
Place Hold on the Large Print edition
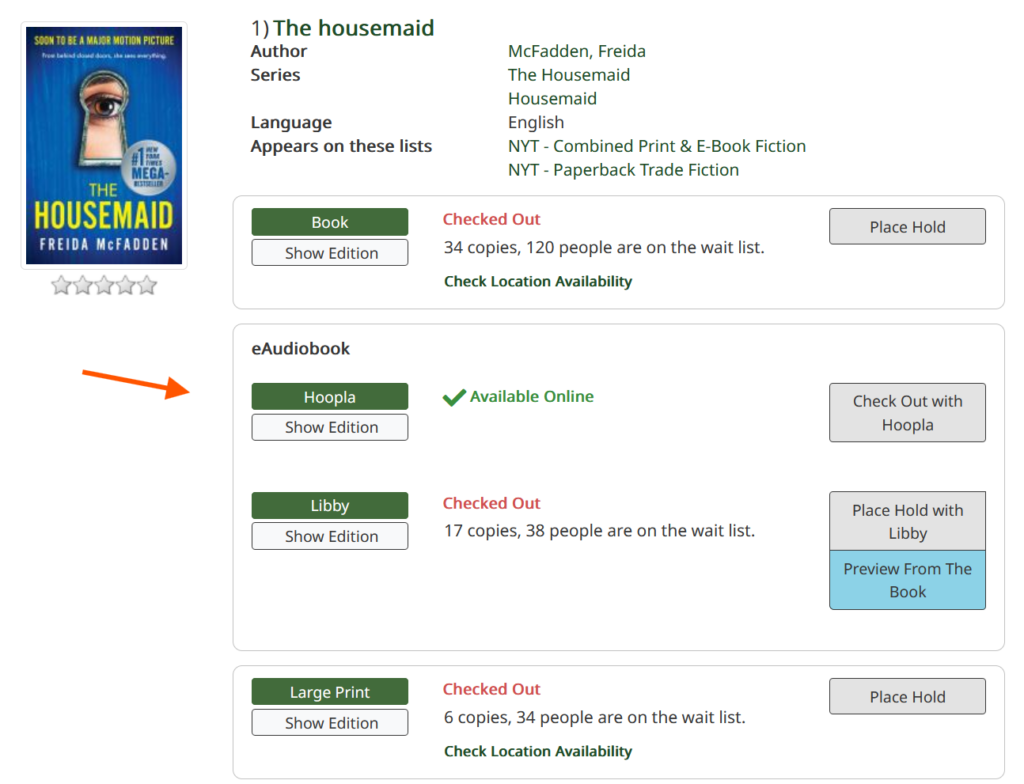pos(907,697)
